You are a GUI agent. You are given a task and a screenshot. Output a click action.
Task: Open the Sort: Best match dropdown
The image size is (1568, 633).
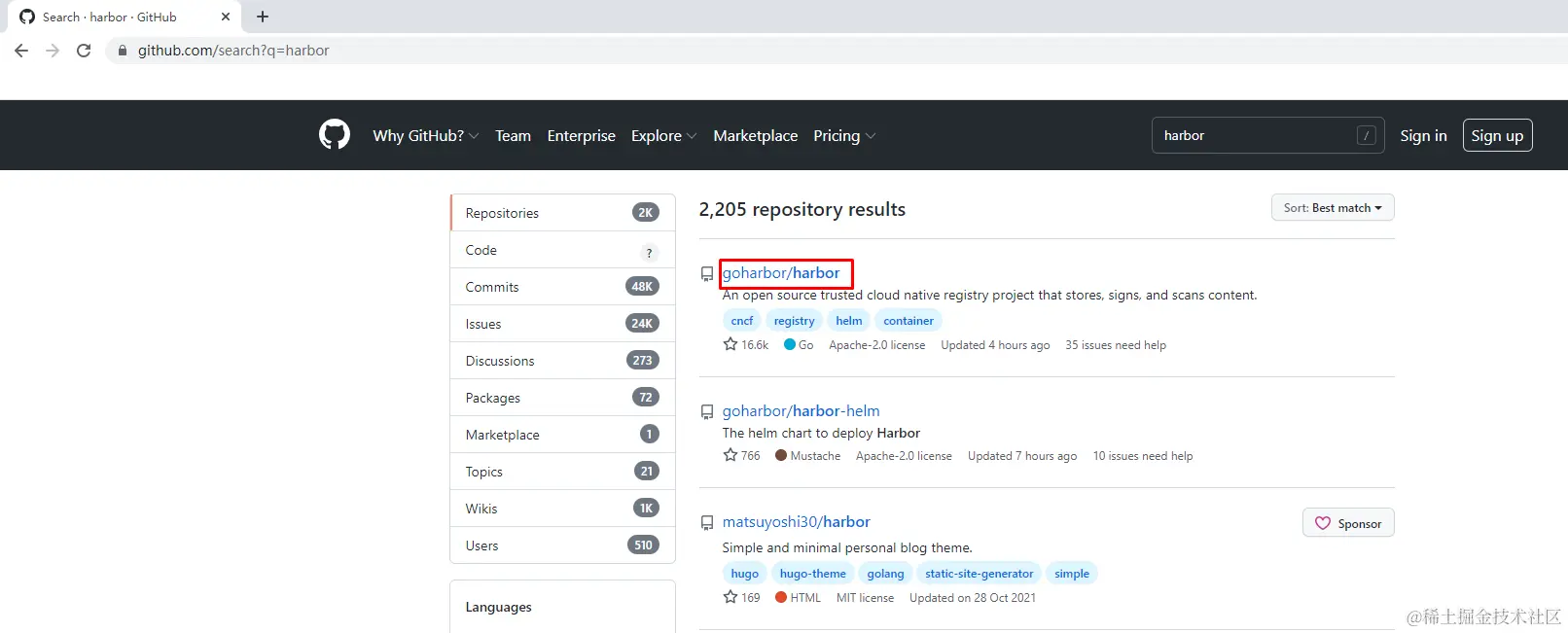coord(1332,208)
